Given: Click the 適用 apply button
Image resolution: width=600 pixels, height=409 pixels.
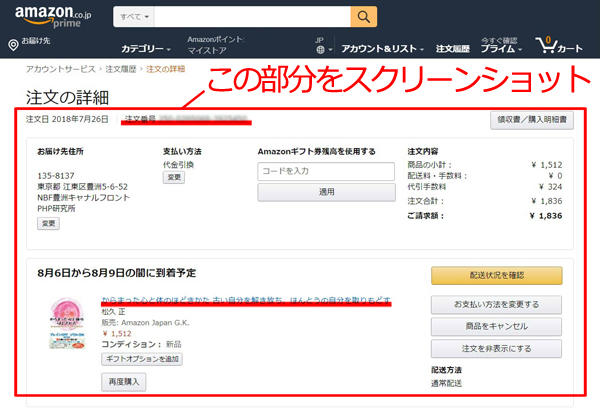Looking at the screenshot, I should (326, 192).
